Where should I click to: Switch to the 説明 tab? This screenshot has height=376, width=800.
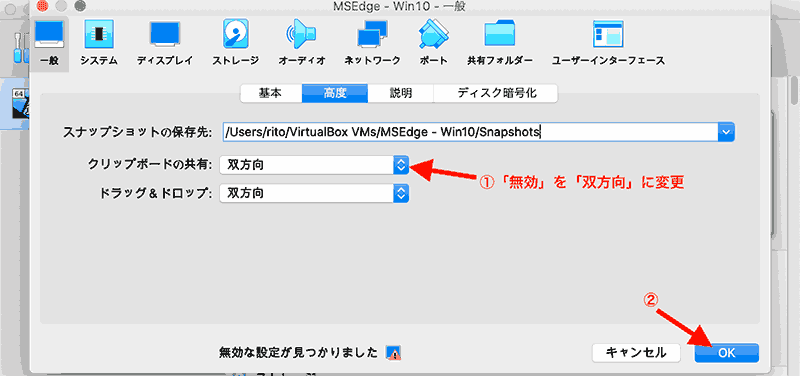(401, 93)
